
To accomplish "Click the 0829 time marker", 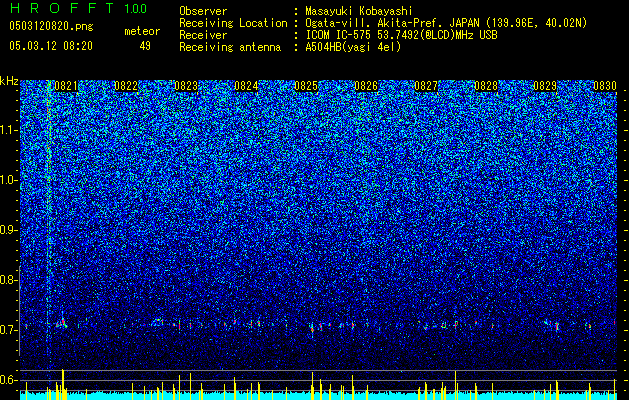I will coord(546,86).
